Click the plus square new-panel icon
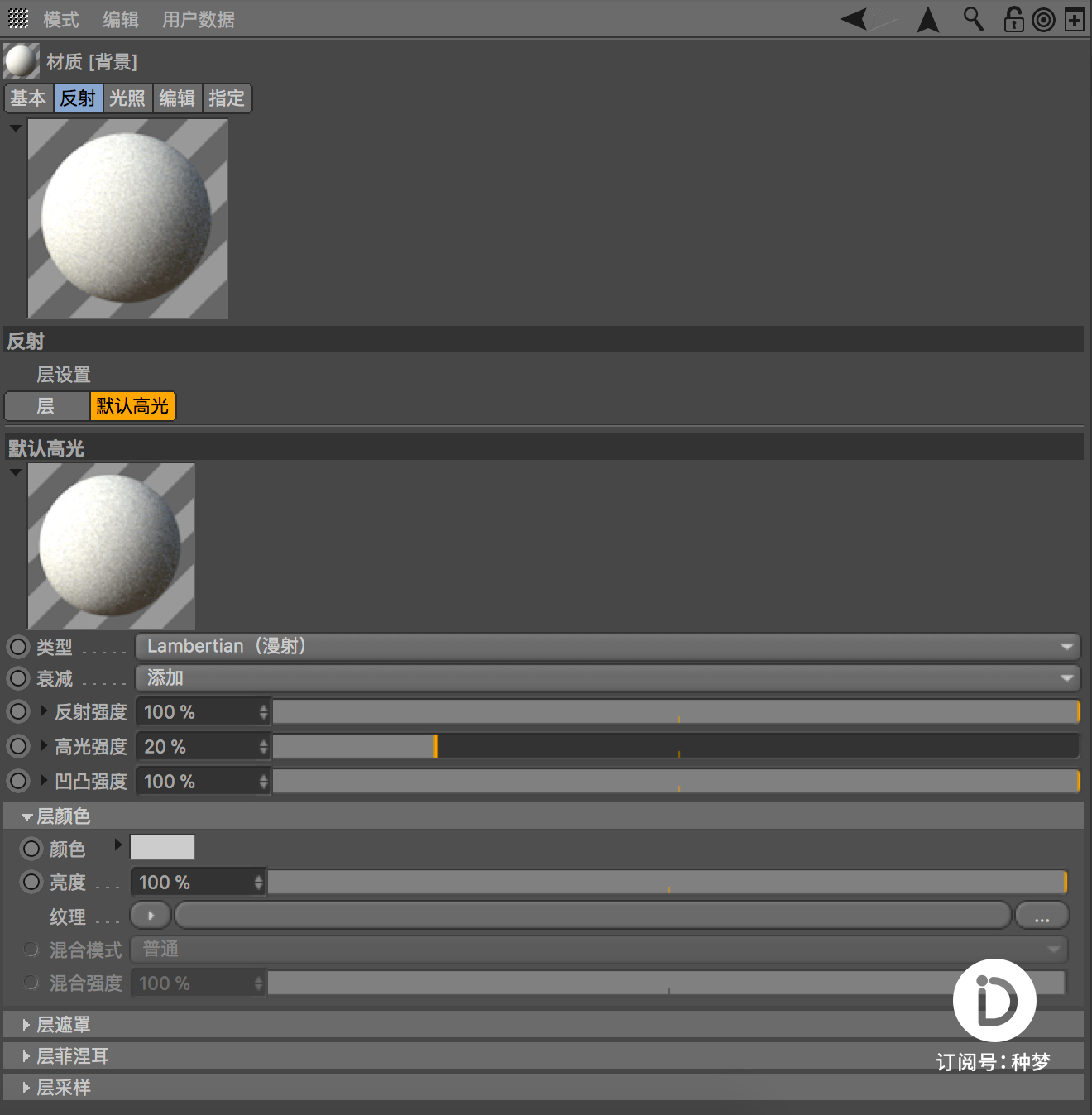 1074,19
